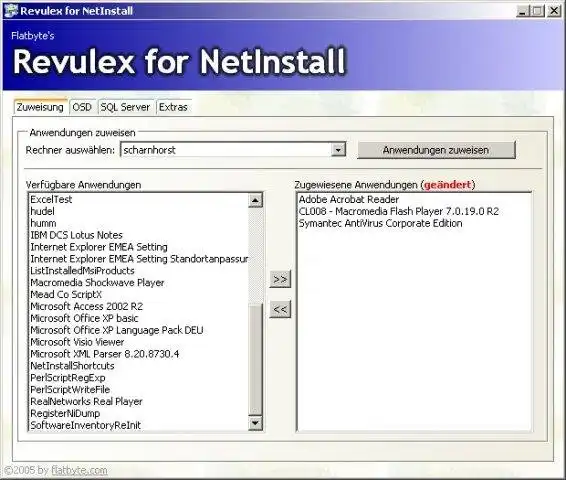566x480 pixels.
Task: Close the Revulex for NetInstall window
Action: tap(554, 11)
